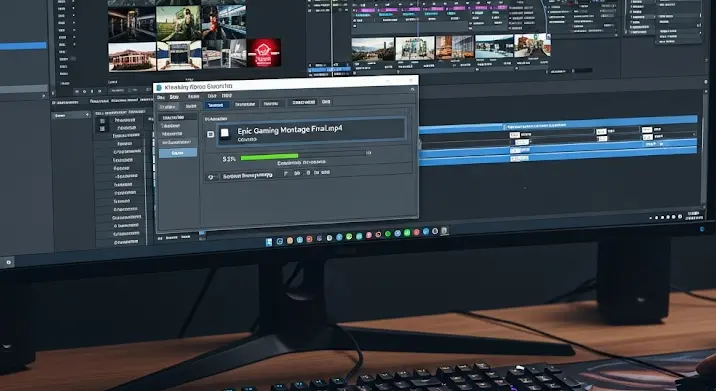Open the Windows Start icon on the taskbar

[x=269, y=242]
